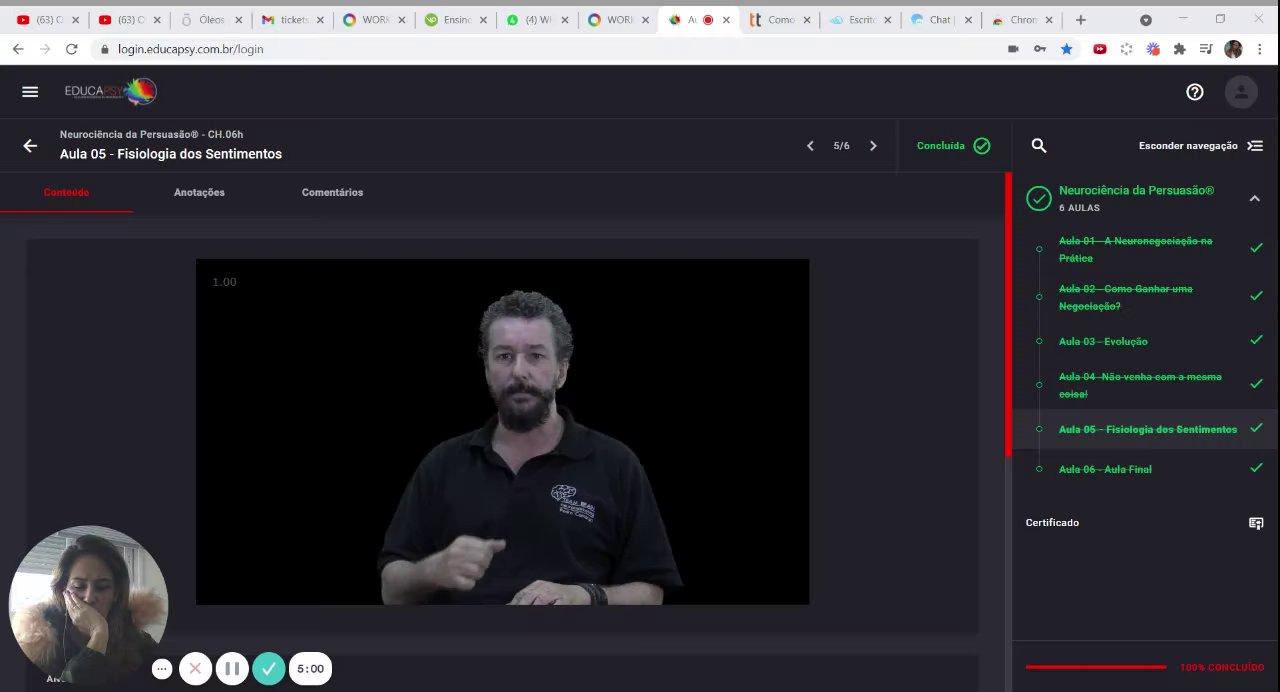Switch to the Gmail tickets tab
The width and height of the screenshot is (1280, 692).
(x=292, y=20)
